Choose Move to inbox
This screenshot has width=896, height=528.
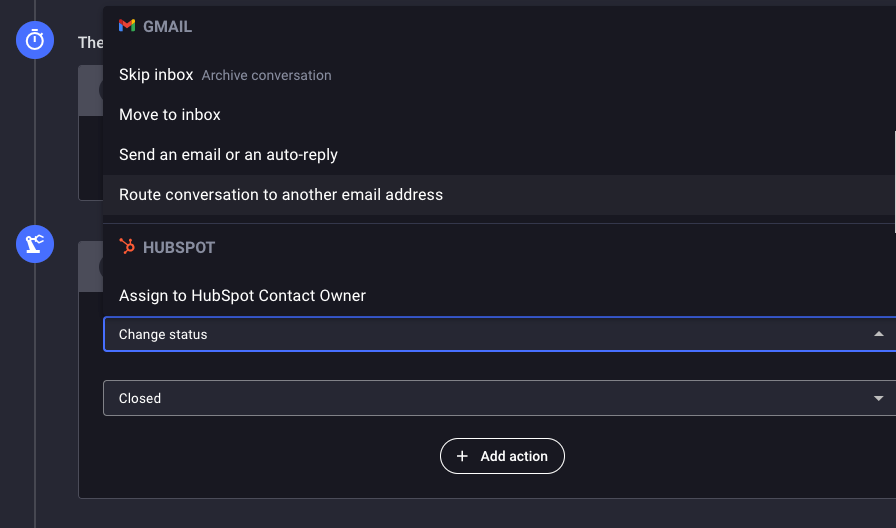170,115
